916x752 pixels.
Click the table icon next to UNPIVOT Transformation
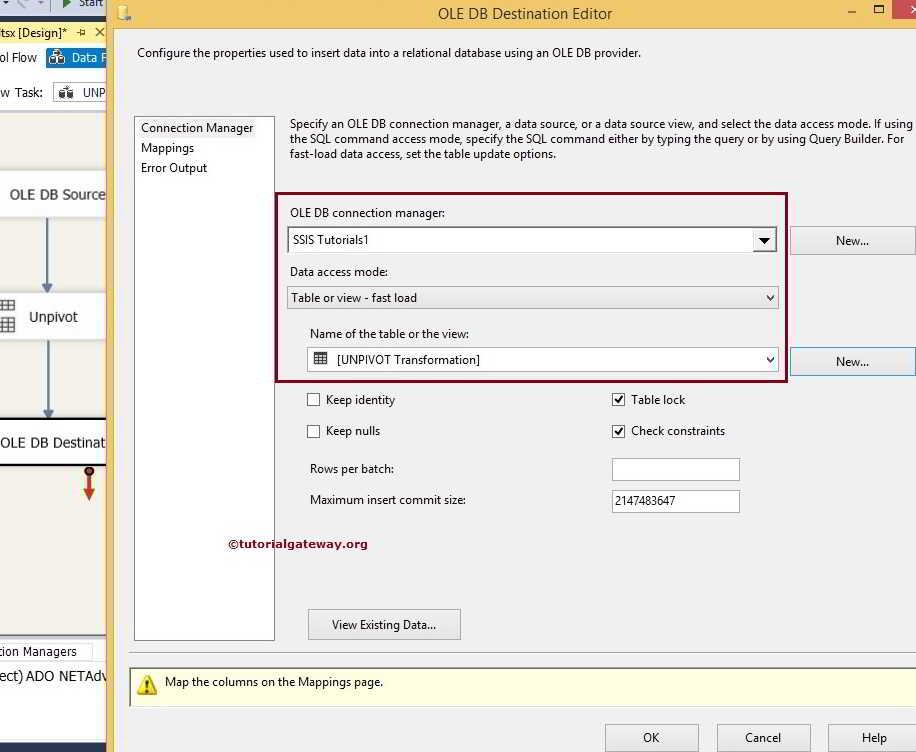(x=321, y=359)
